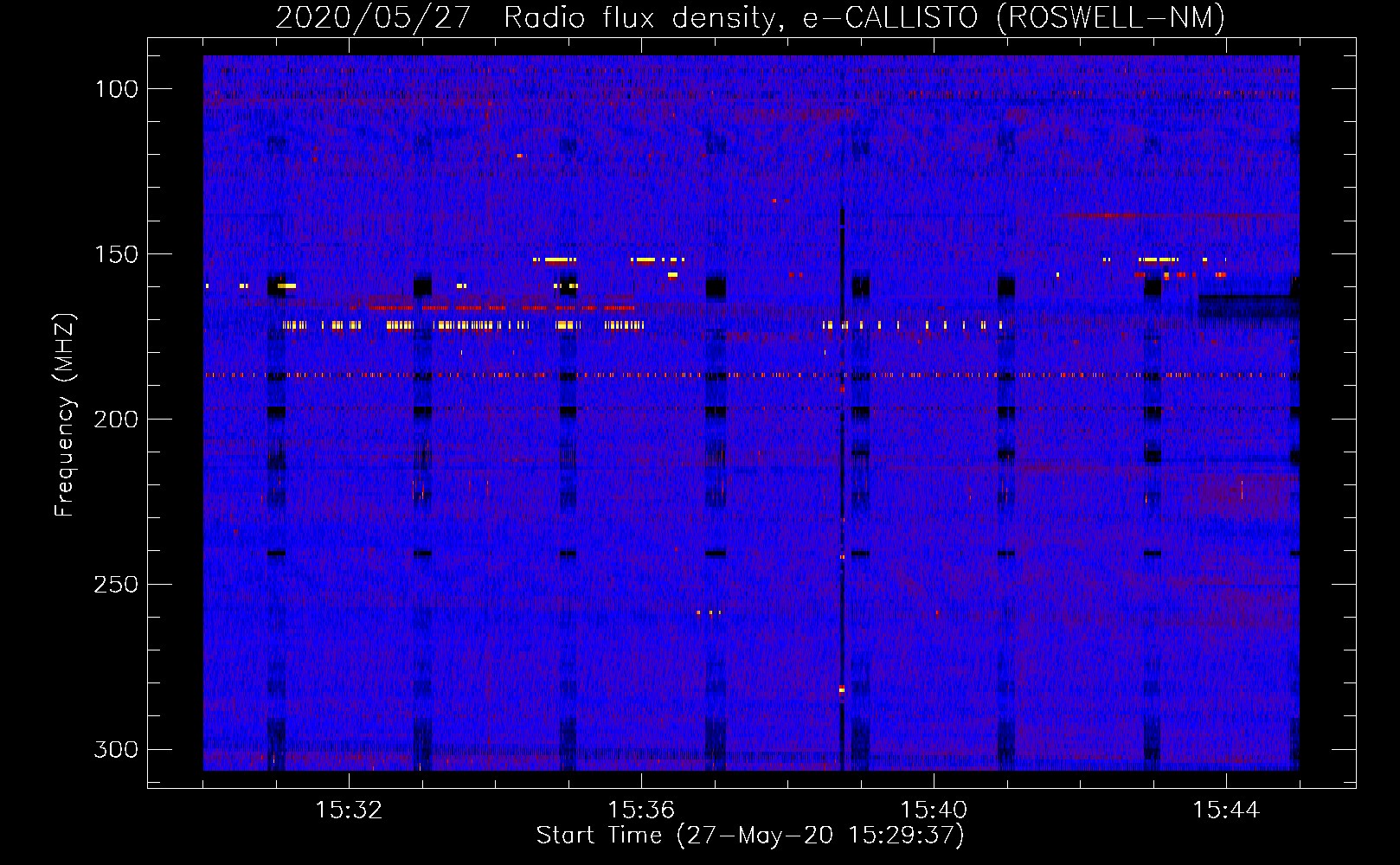Click the 'Start Time (27-May-20 15:29:37)' label

tap(750, 836)
